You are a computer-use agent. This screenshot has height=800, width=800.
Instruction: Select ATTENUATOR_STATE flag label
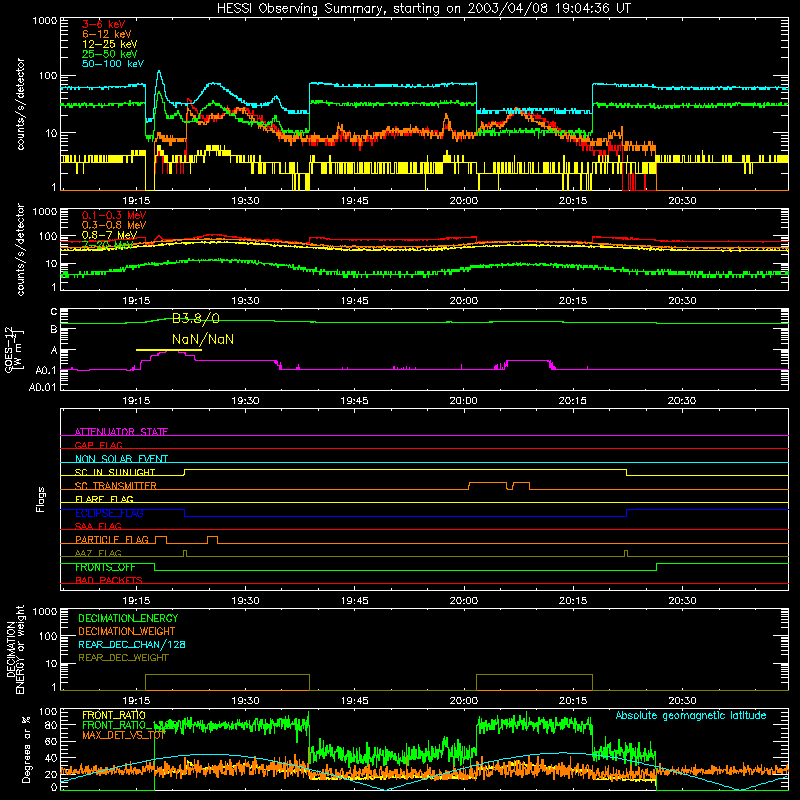(x=121, y=432)
